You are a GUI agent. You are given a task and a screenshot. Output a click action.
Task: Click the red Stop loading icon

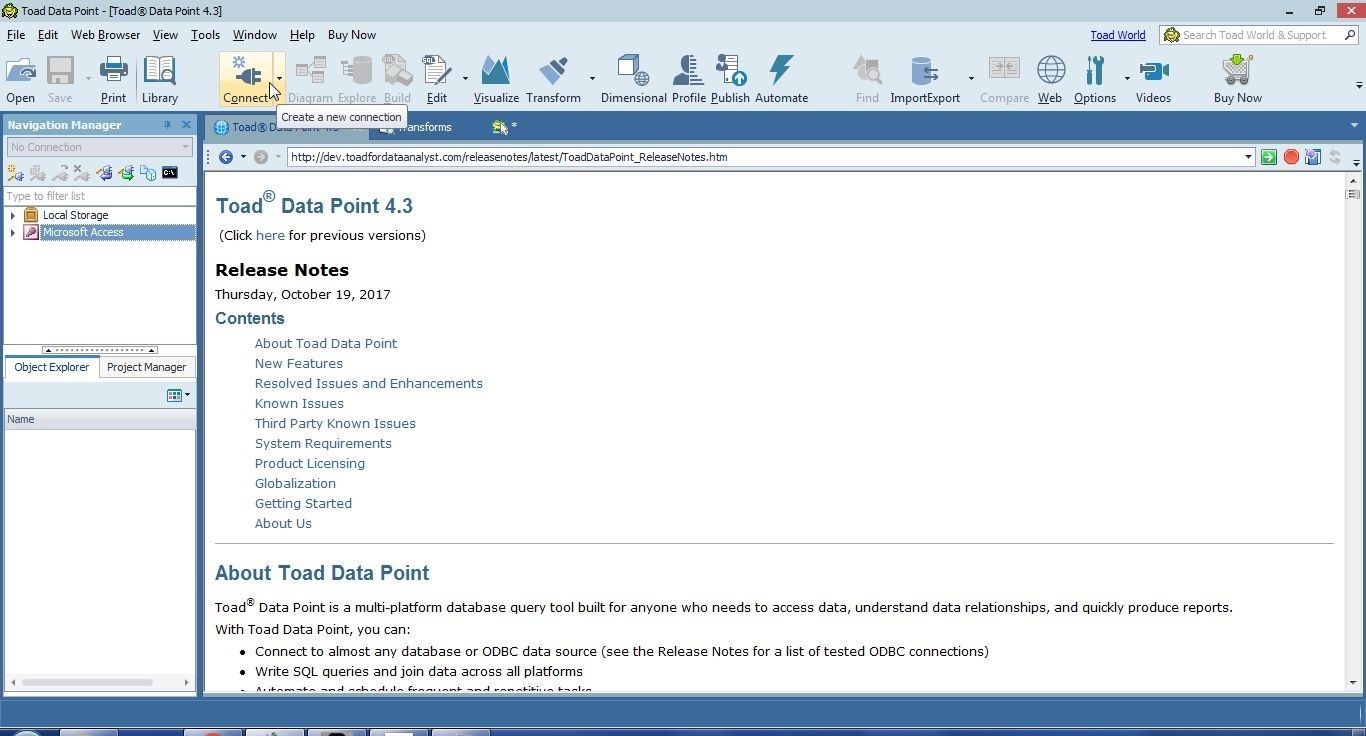pos(1291,157)
